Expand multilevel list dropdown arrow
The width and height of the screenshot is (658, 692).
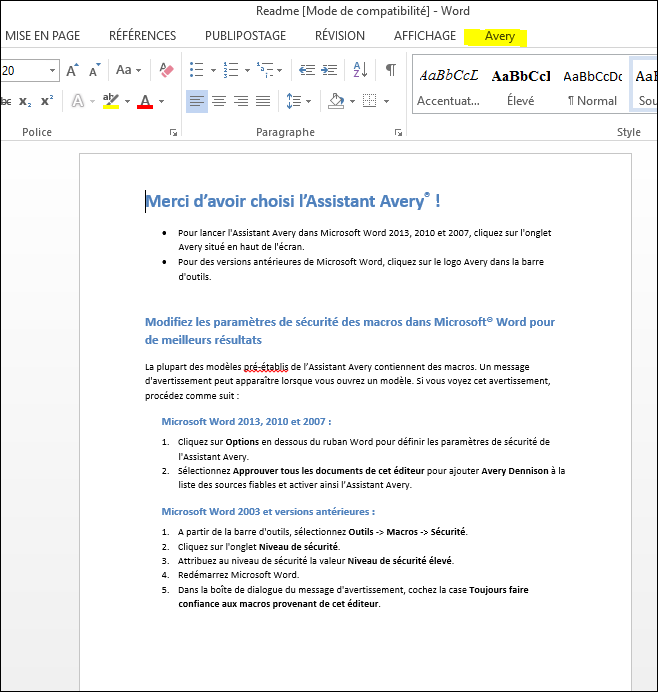coord(280,70)
